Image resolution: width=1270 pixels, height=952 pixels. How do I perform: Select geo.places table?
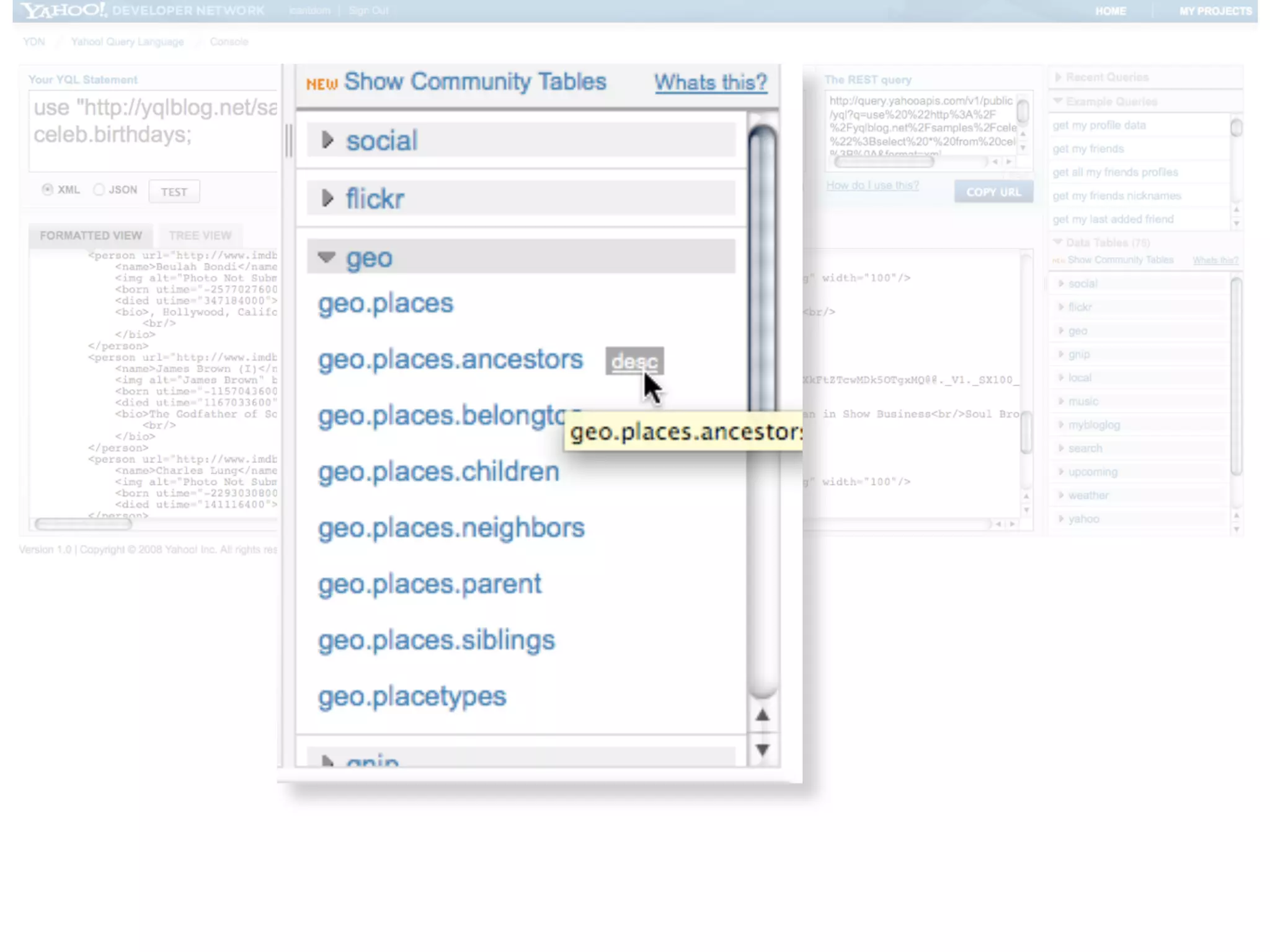click(385, 304)
